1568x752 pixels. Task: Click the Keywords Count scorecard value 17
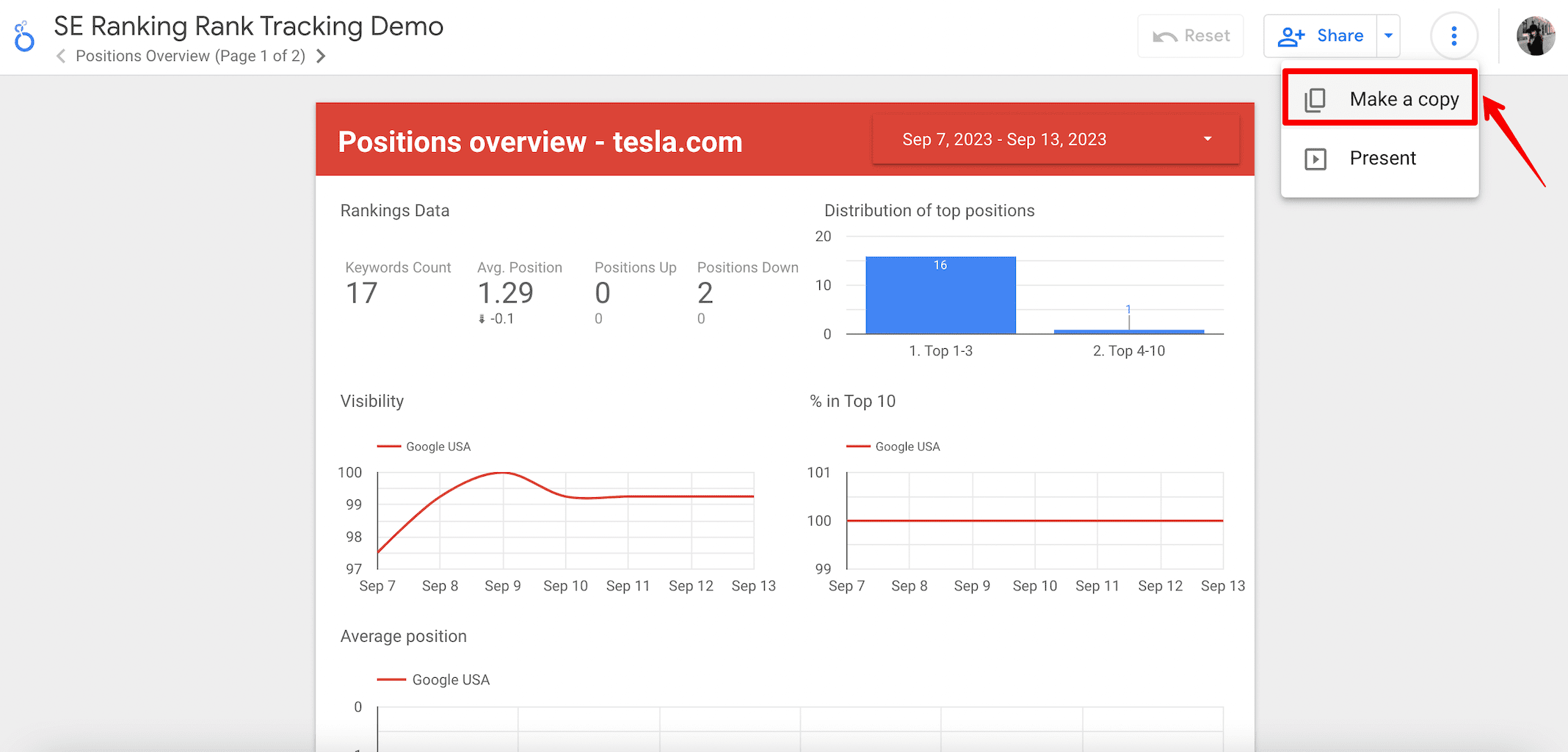click(362, 294)
